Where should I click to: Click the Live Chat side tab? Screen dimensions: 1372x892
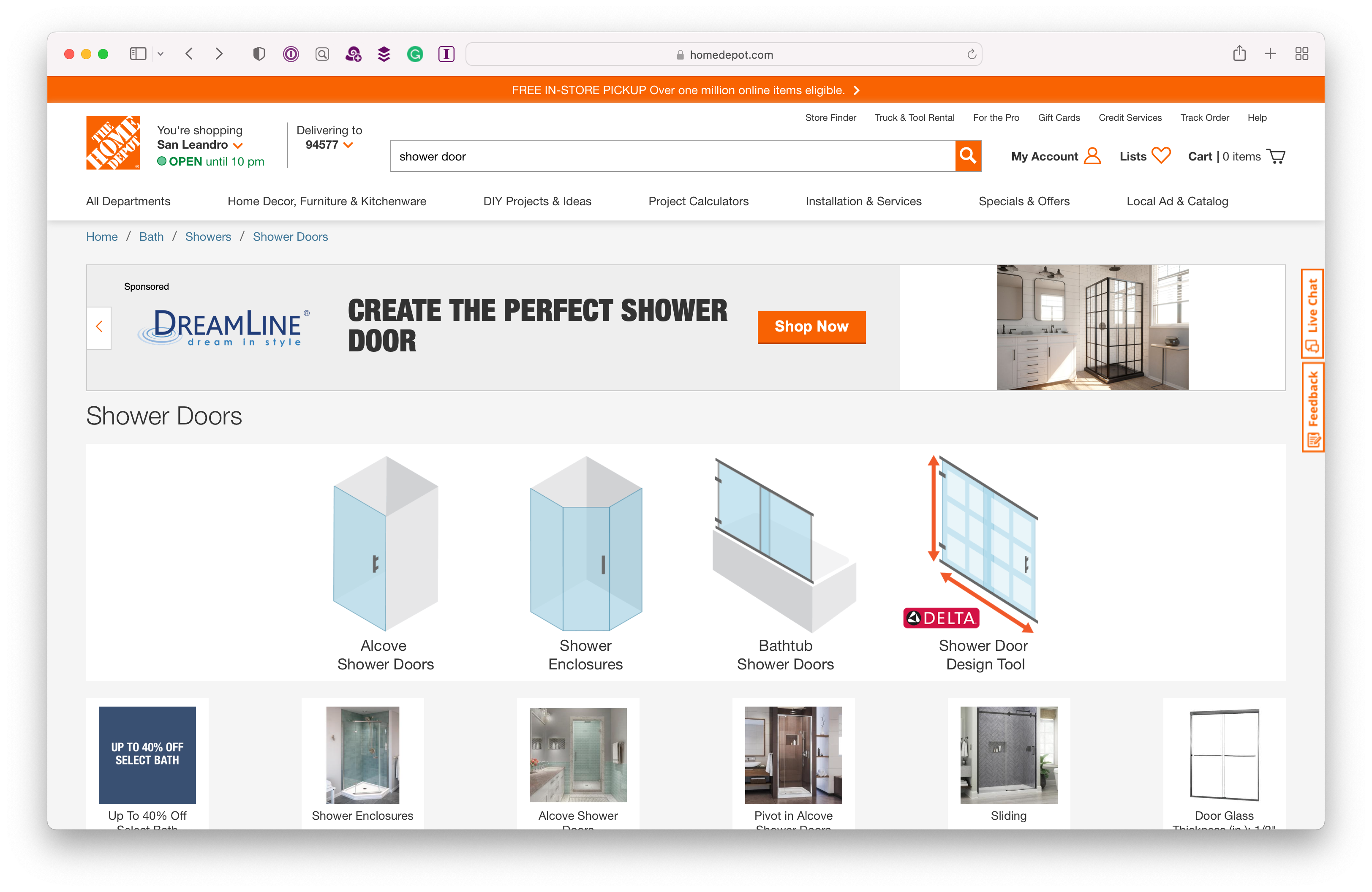coord(1312,314)
